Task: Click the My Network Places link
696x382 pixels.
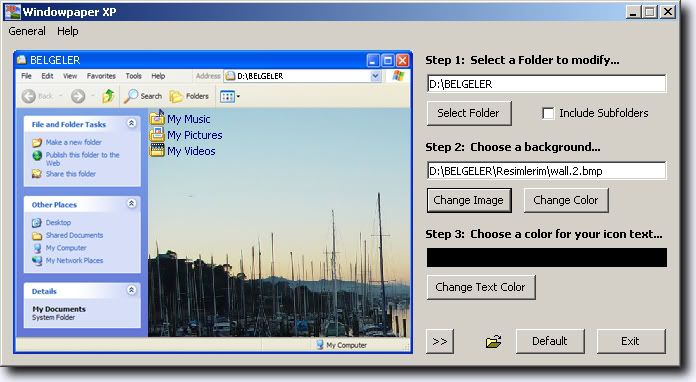Action: 74,260
